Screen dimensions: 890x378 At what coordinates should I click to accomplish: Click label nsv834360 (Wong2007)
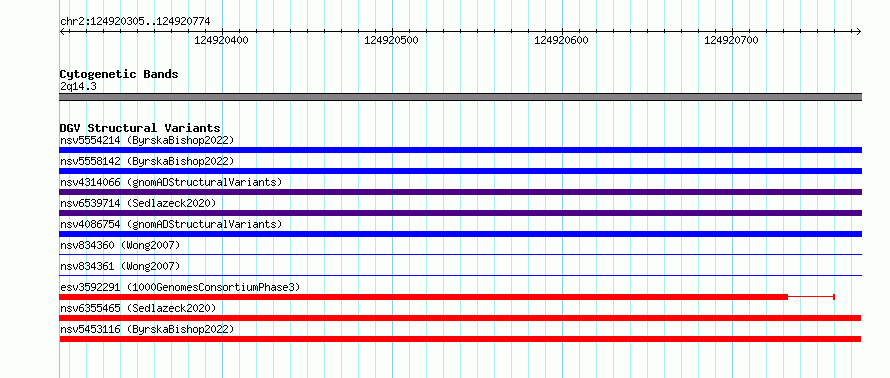click(x=120, y=245)
